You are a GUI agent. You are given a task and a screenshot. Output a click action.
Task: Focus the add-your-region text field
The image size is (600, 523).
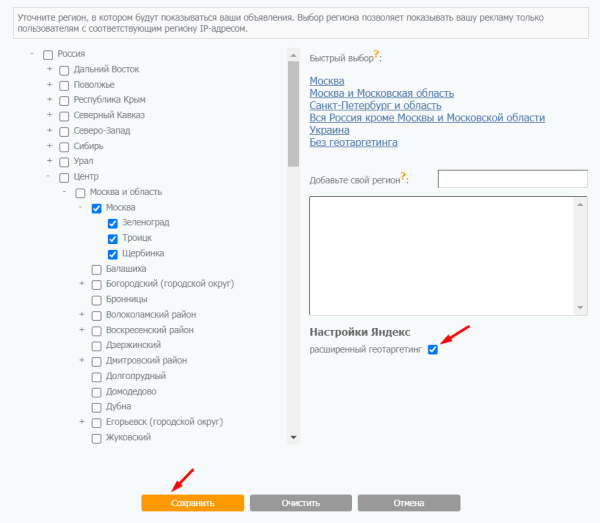512,178
